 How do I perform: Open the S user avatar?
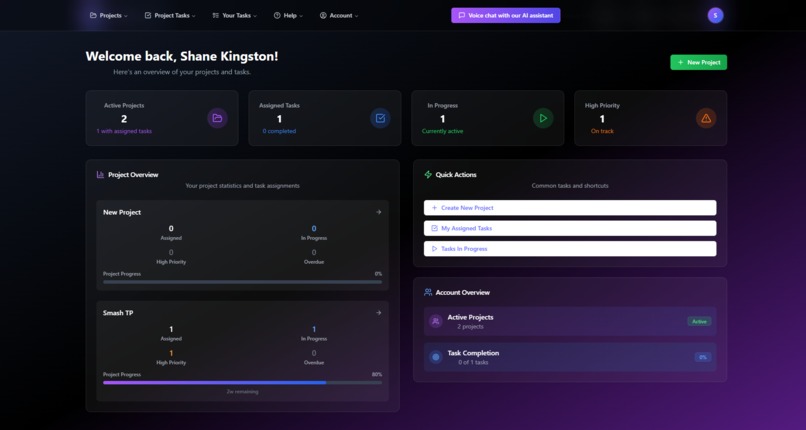(x=715, y=15)
